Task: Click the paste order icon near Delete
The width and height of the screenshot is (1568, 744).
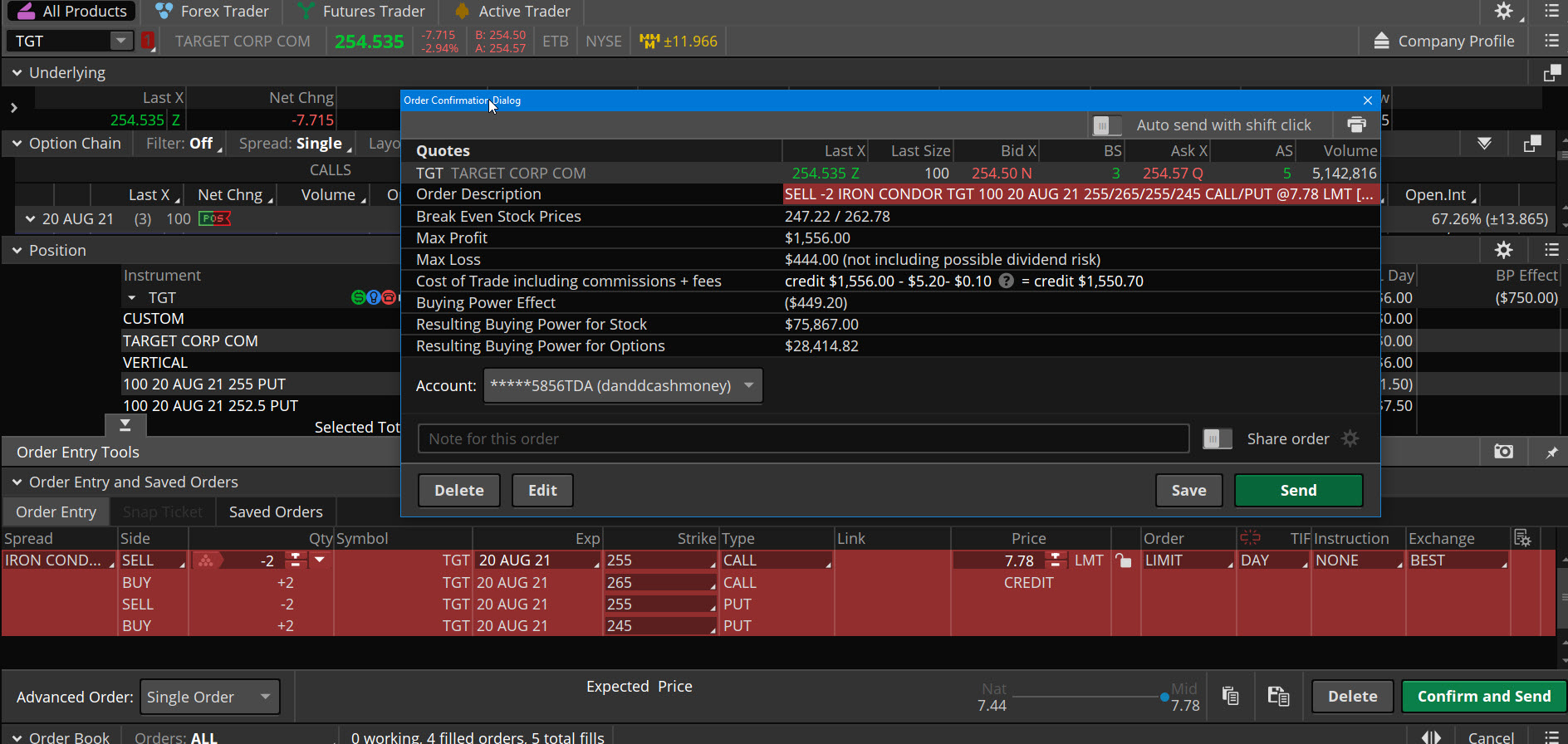Action: coord(1278,696)
